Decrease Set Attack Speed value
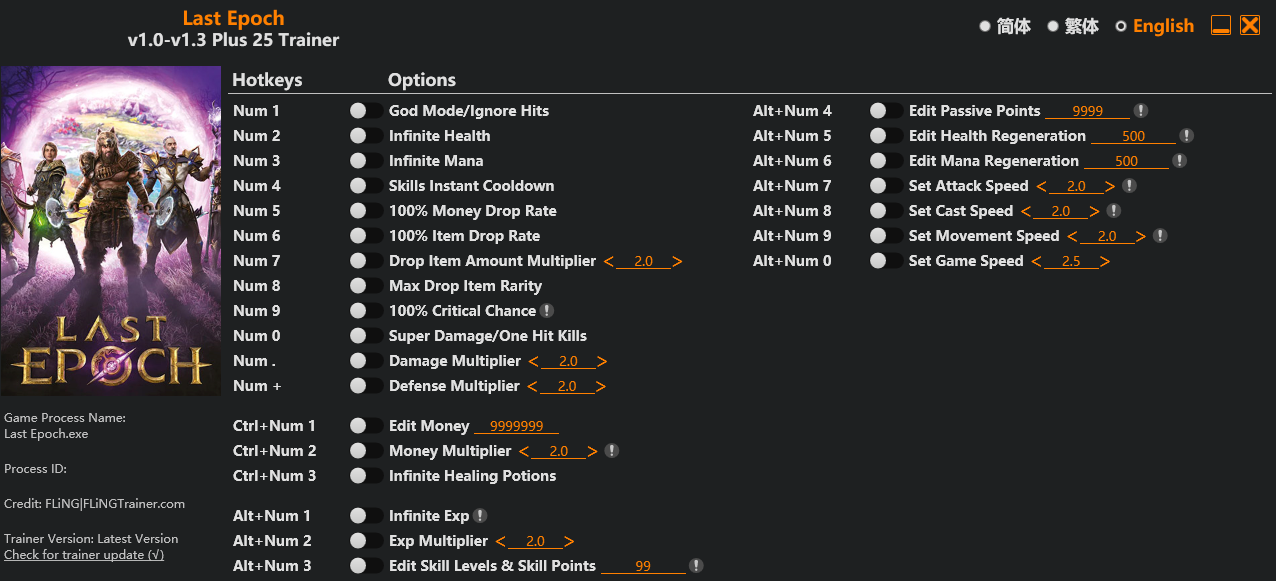 (1041, 186)
